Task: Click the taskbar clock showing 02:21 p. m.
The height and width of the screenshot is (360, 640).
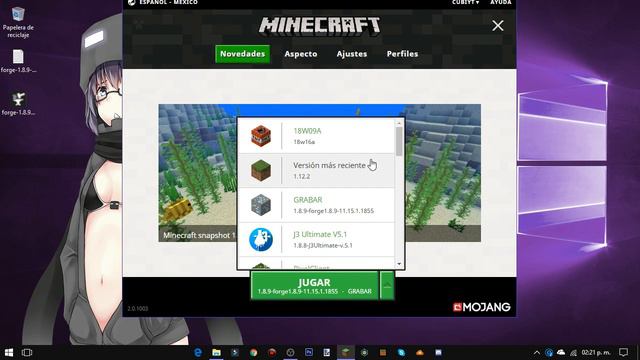Action: (596, 353)
